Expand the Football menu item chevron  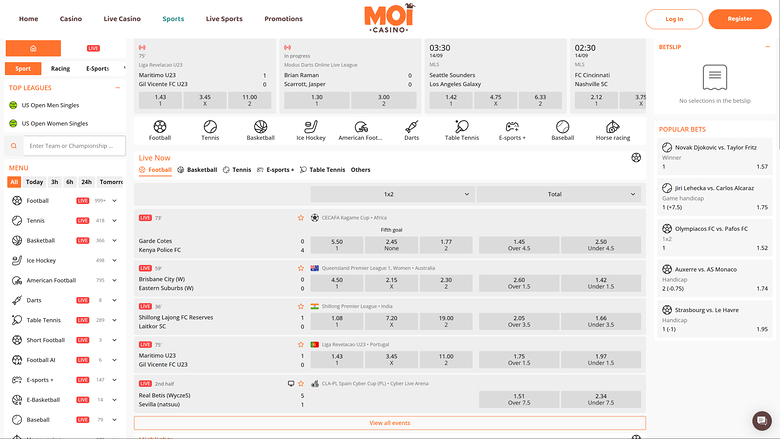(114, 201)
